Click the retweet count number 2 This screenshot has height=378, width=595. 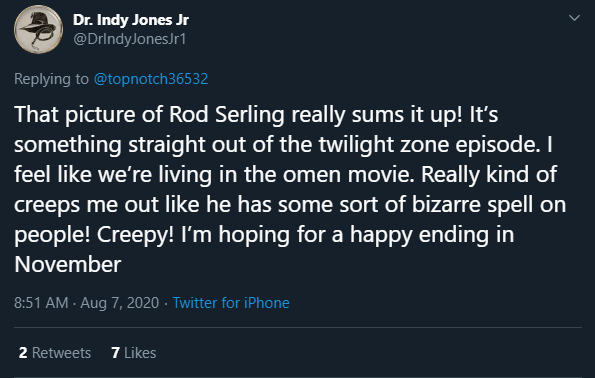(23, 353)
